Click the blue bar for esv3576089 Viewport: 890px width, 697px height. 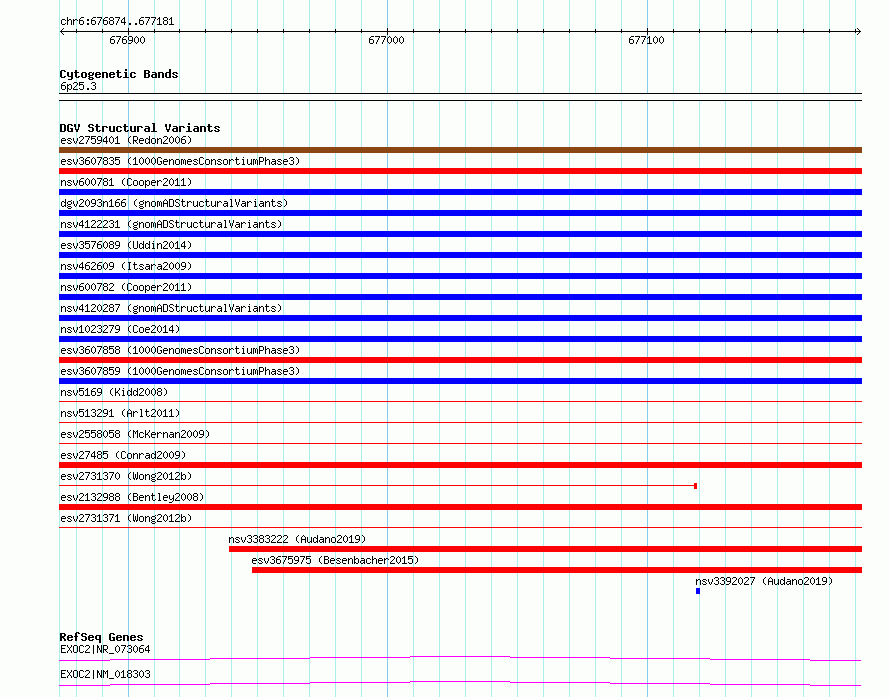point(460,255)
